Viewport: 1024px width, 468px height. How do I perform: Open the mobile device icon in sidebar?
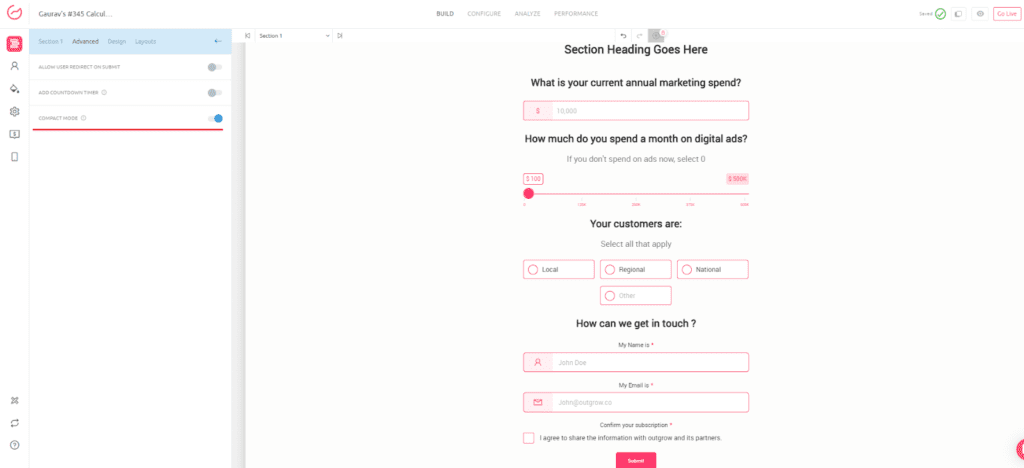click(x=15, y=156)
